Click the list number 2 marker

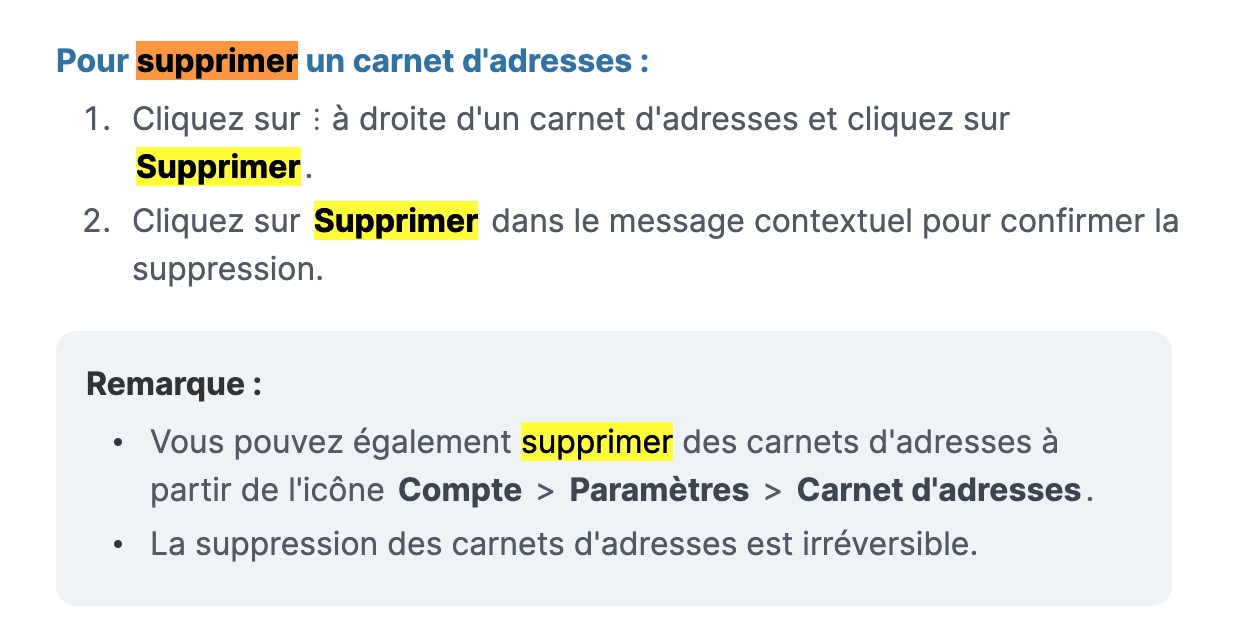(96, 220)
